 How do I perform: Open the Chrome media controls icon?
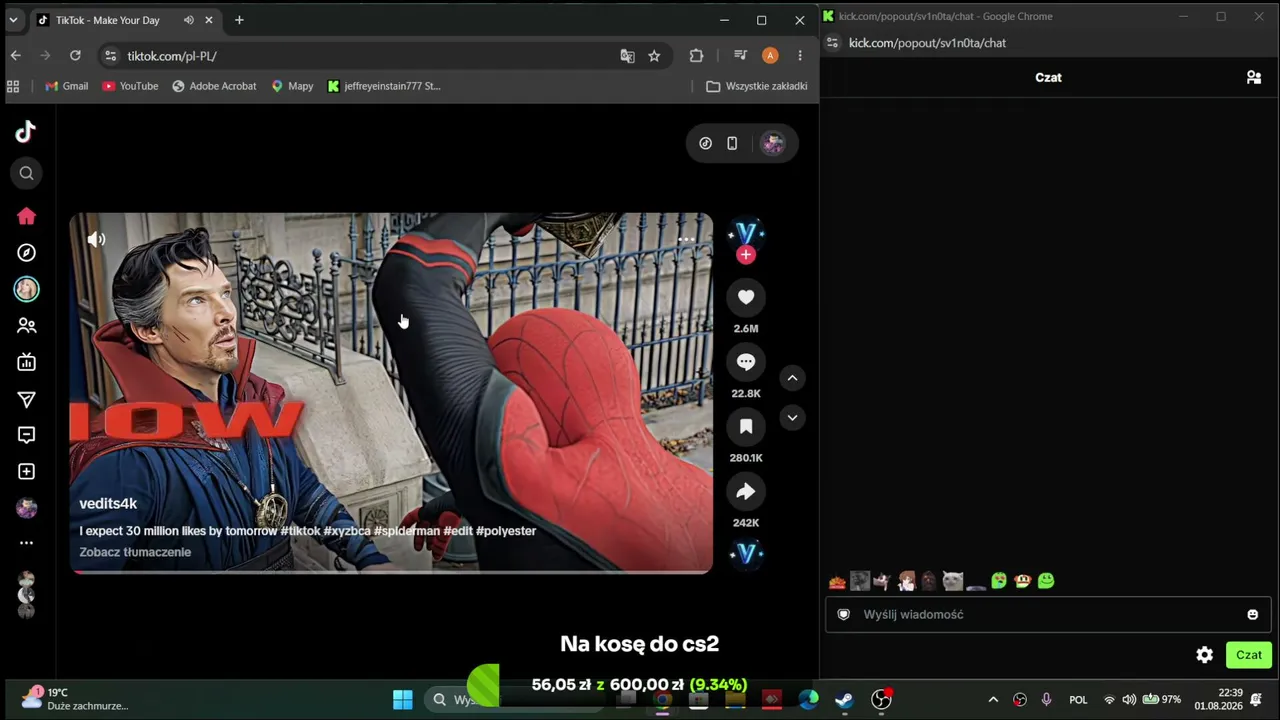tap(740, 56)
